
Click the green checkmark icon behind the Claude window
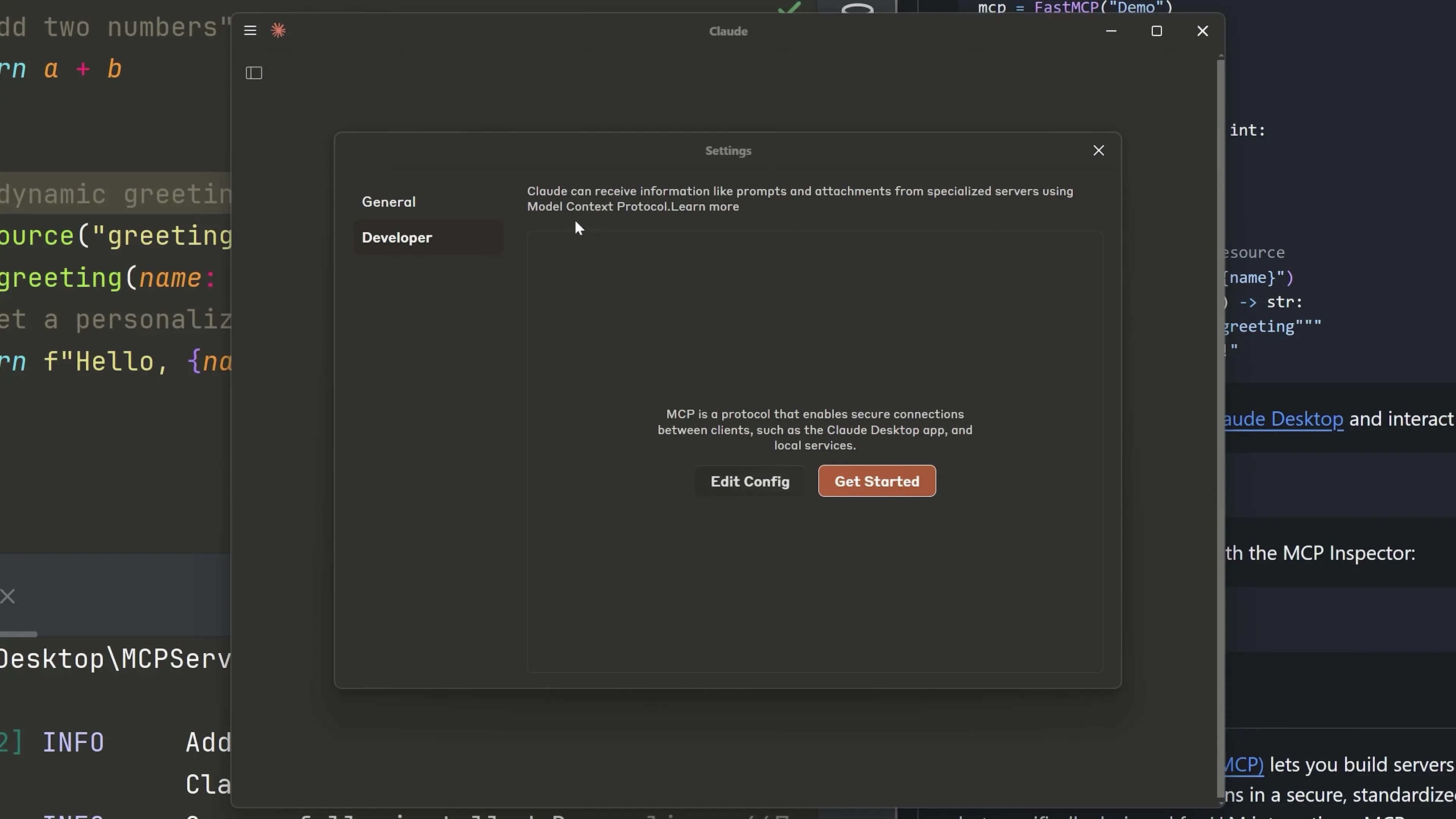789,7
